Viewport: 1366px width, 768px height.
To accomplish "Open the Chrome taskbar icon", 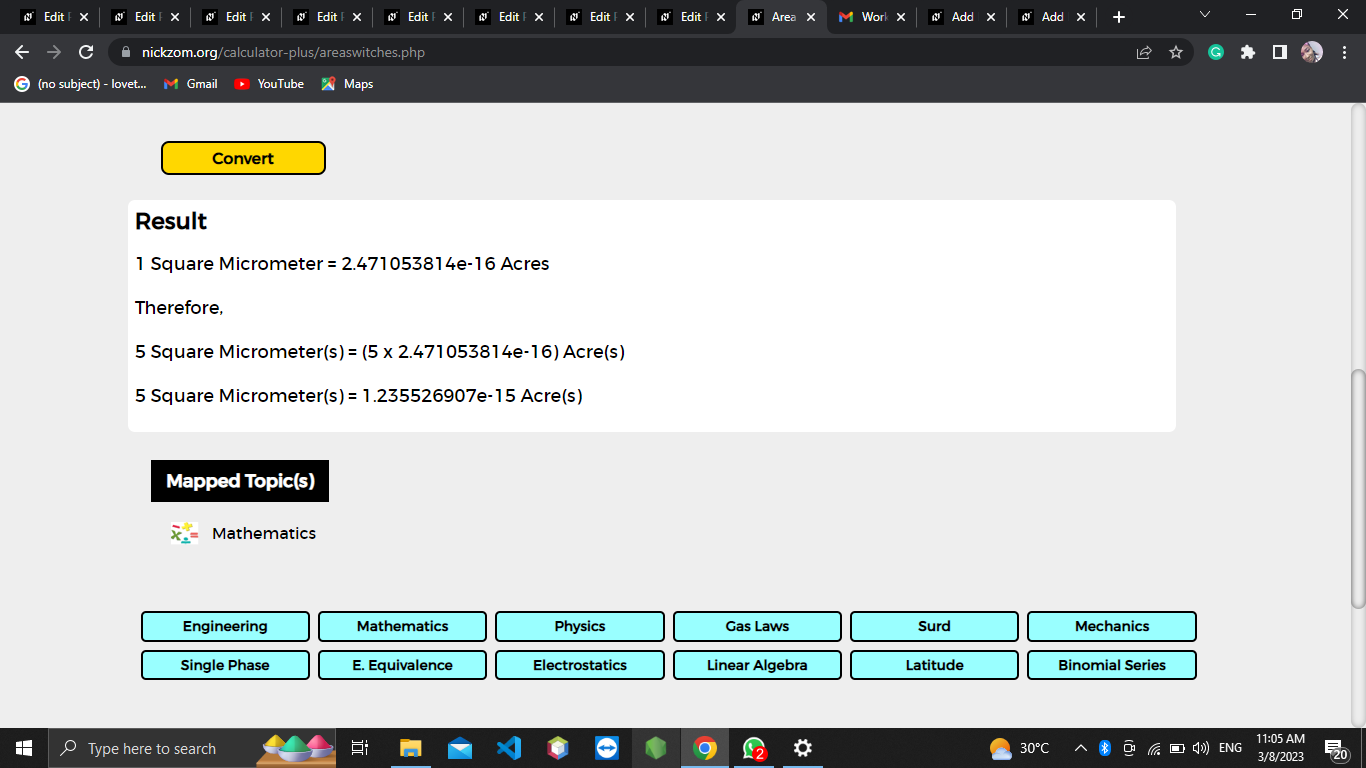I will [705, 748].
